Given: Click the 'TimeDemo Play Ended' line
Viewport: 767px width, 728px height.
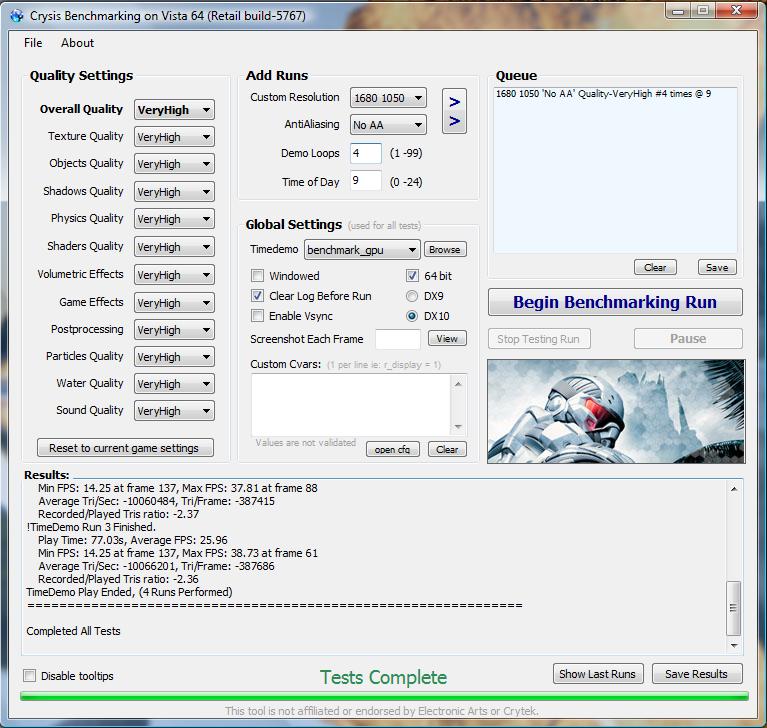Looking at the screenshot, I should click(130, 592).
